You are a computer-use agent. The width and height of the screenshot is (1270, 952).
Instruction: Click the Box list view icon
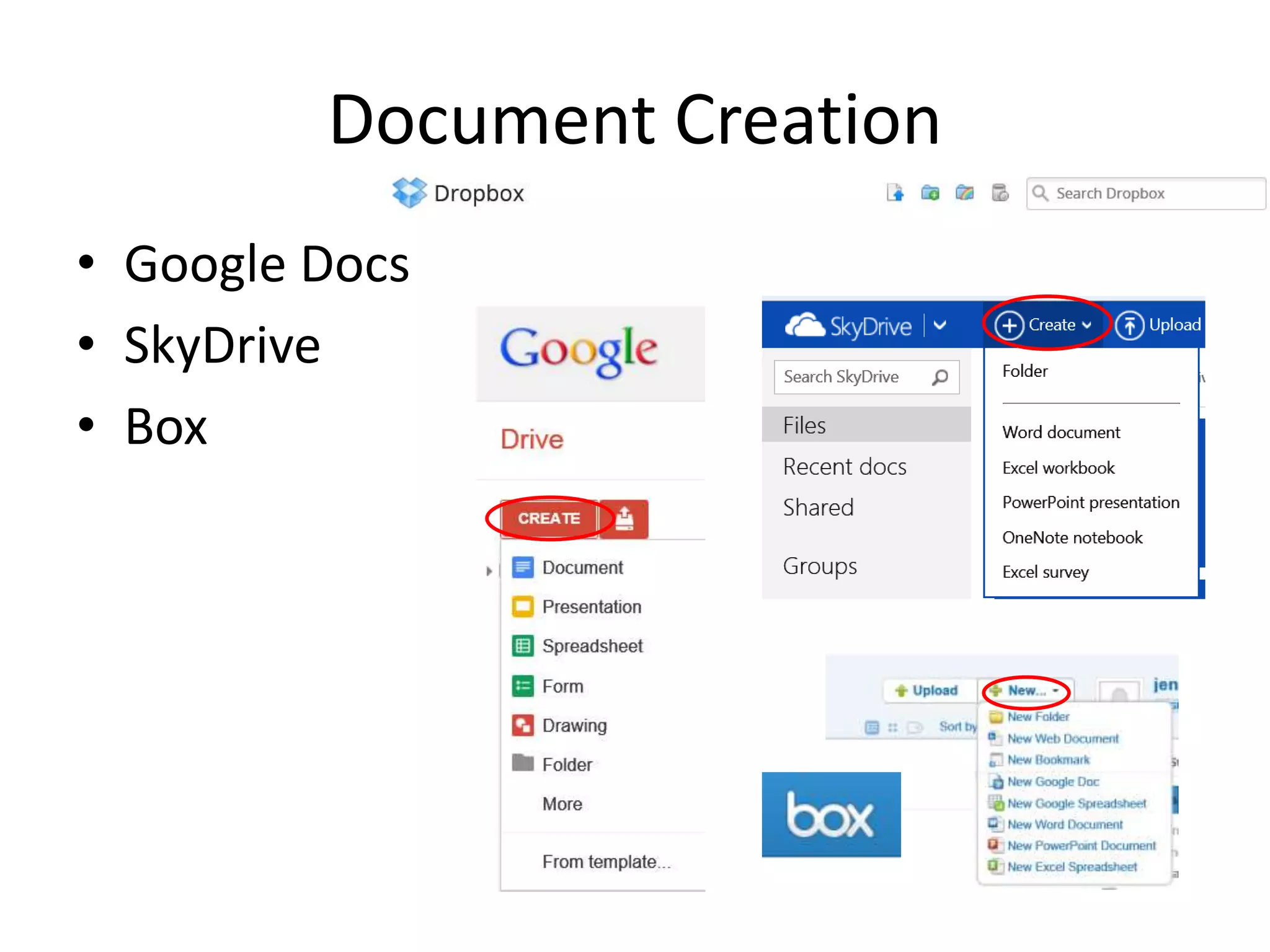(x=871, y=727)
